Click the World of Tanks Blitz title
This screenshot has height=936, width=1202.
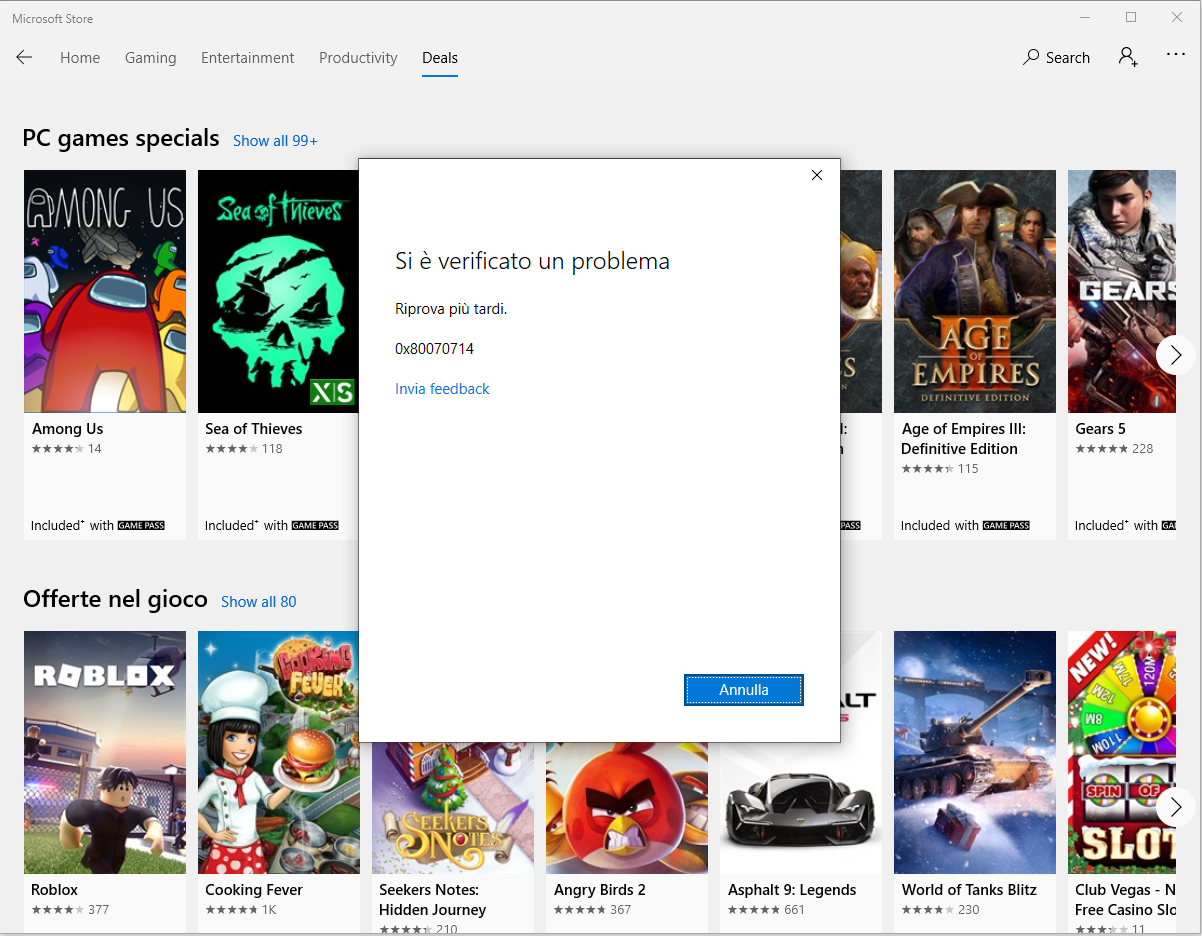coord(969,890)
